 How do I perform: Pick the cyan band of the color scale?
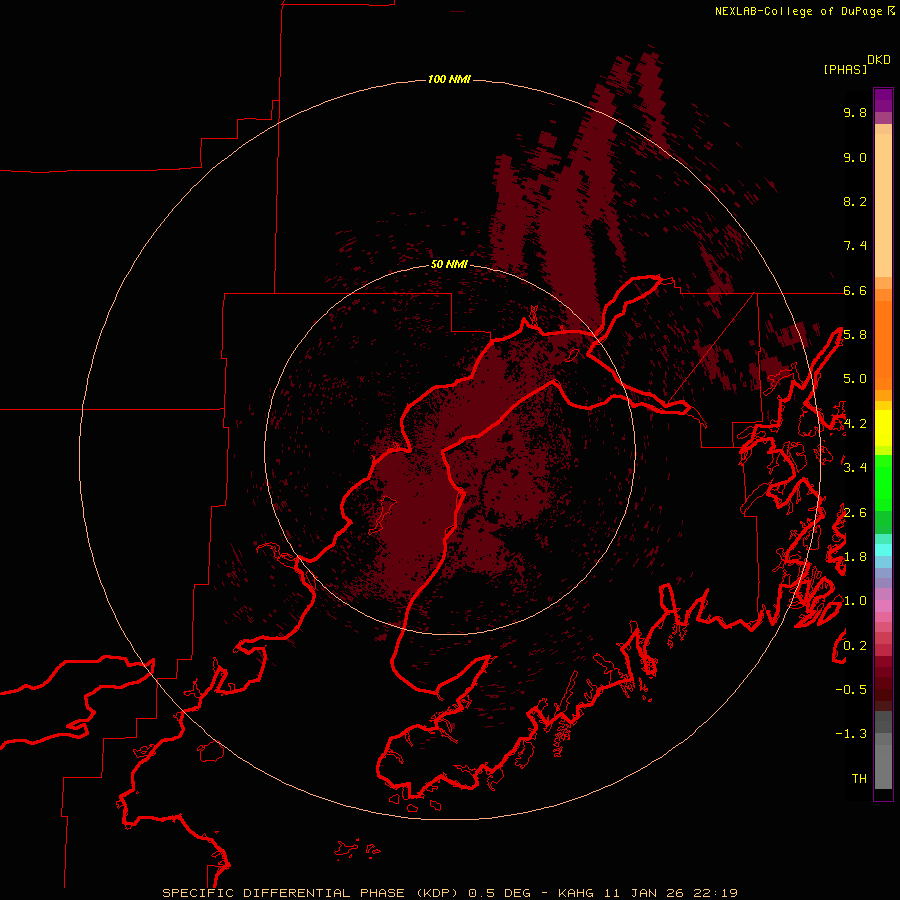coord(883,550)
